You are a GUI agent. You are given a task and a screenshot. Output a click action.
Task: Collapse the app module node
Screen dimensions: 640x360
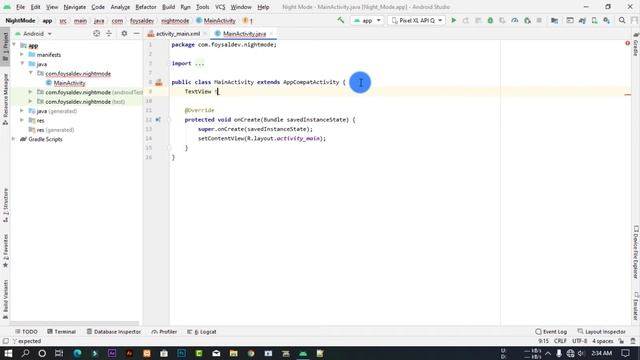14,45
